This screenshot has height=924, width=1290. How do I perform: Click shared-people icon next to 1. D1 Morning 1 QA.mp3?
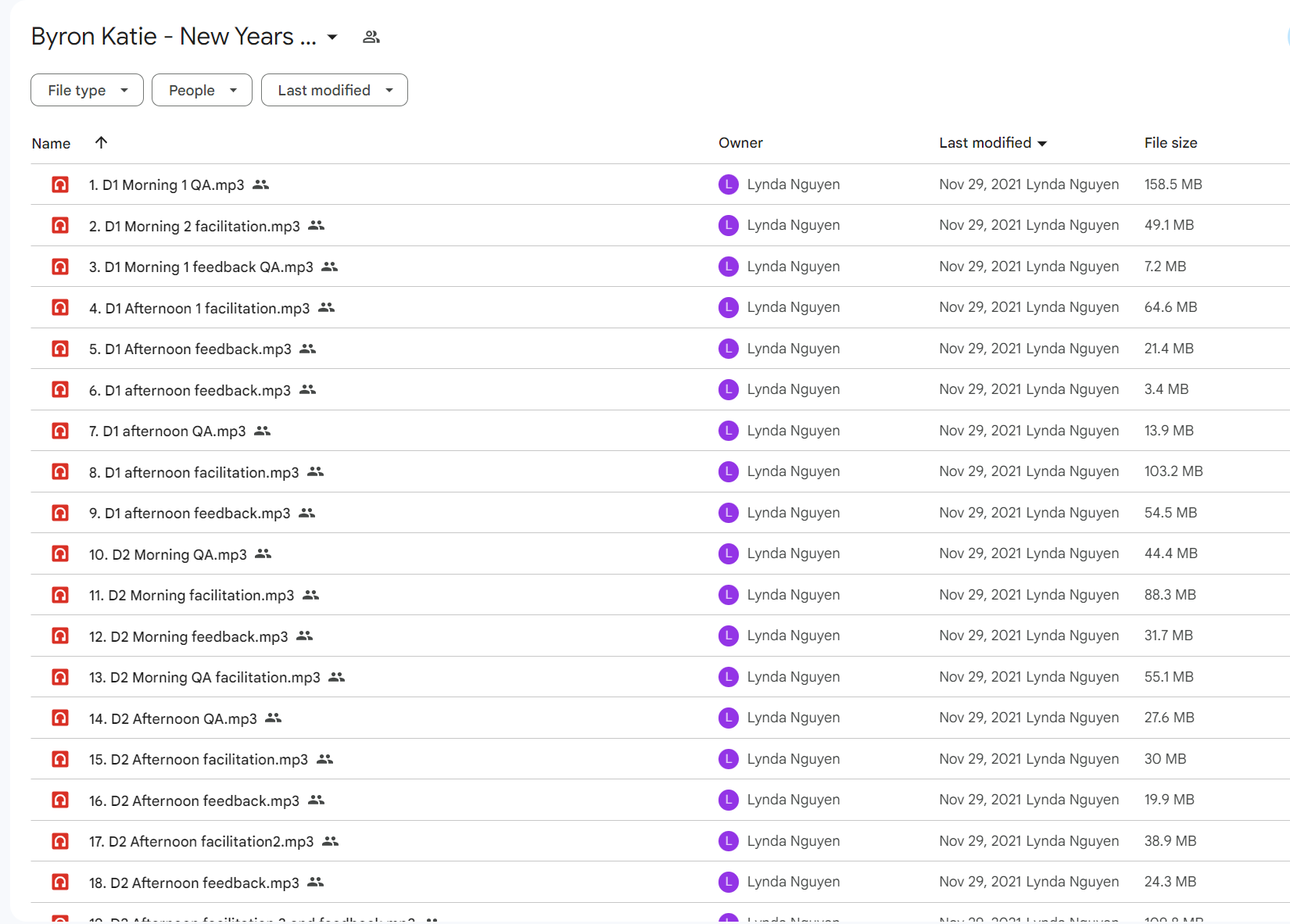pyautogui.click(x=261, y=184)
